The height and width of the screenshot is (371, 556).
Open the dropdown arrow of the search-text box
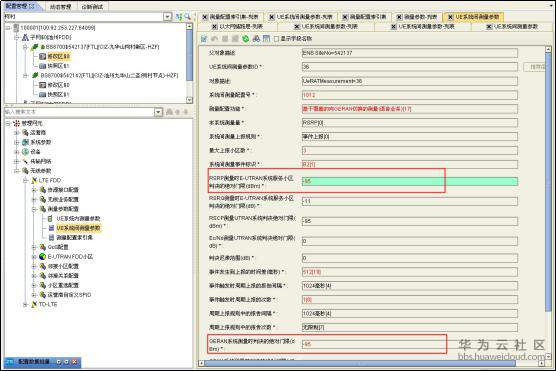tap(158, 112)
